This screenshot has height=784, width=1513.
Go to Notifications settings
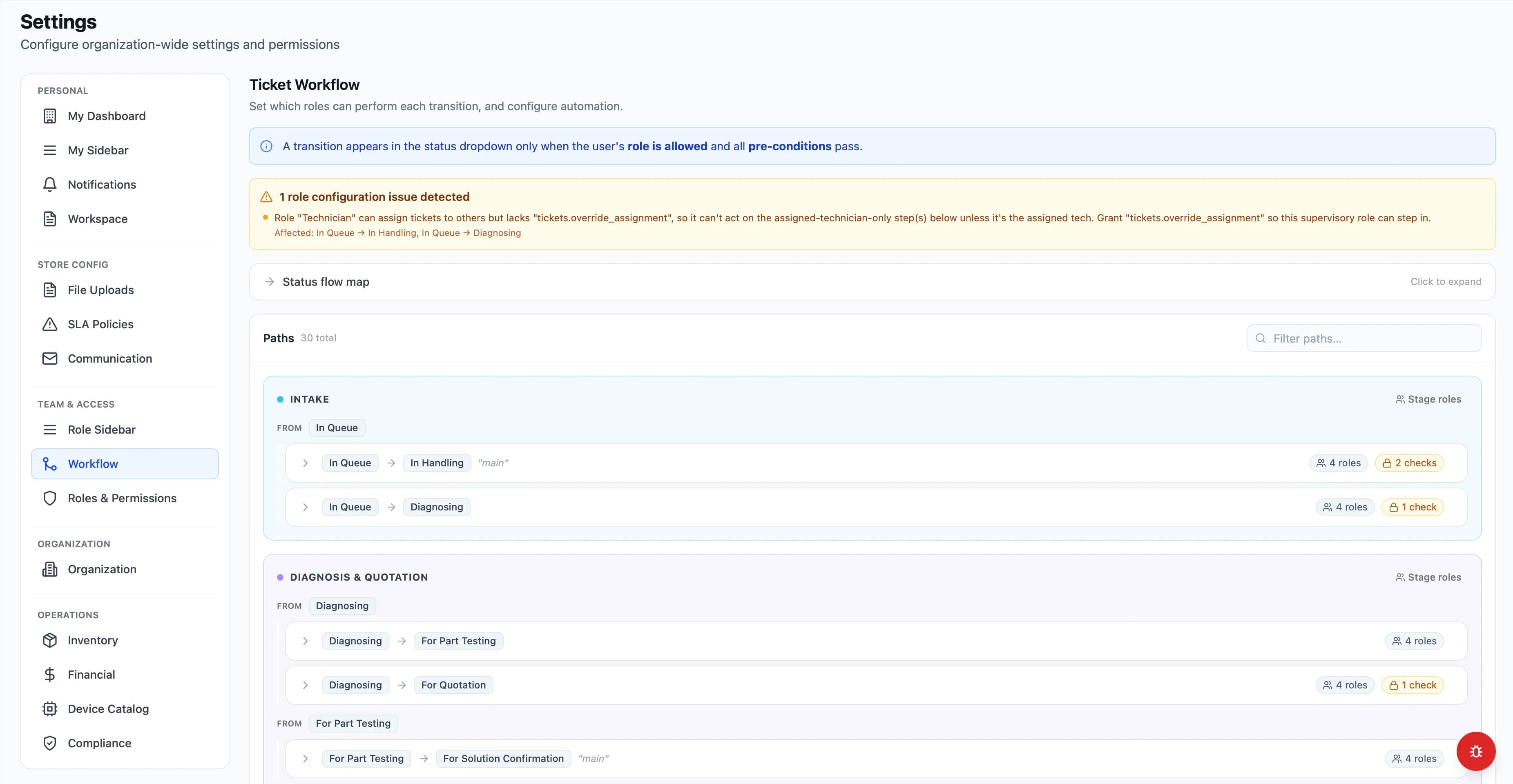click(125, 185)
